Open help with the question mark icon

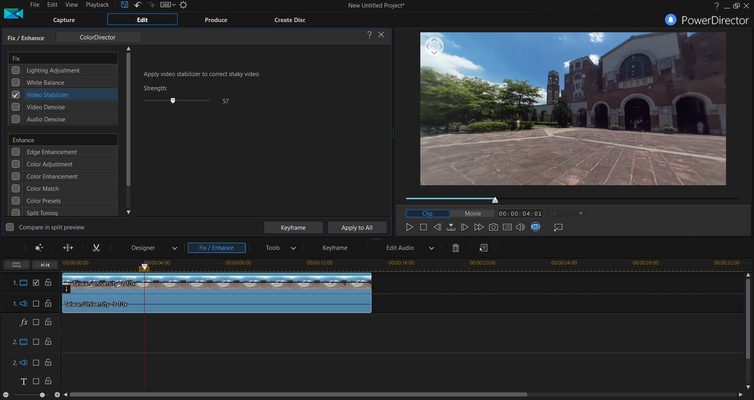coord(369,35)
